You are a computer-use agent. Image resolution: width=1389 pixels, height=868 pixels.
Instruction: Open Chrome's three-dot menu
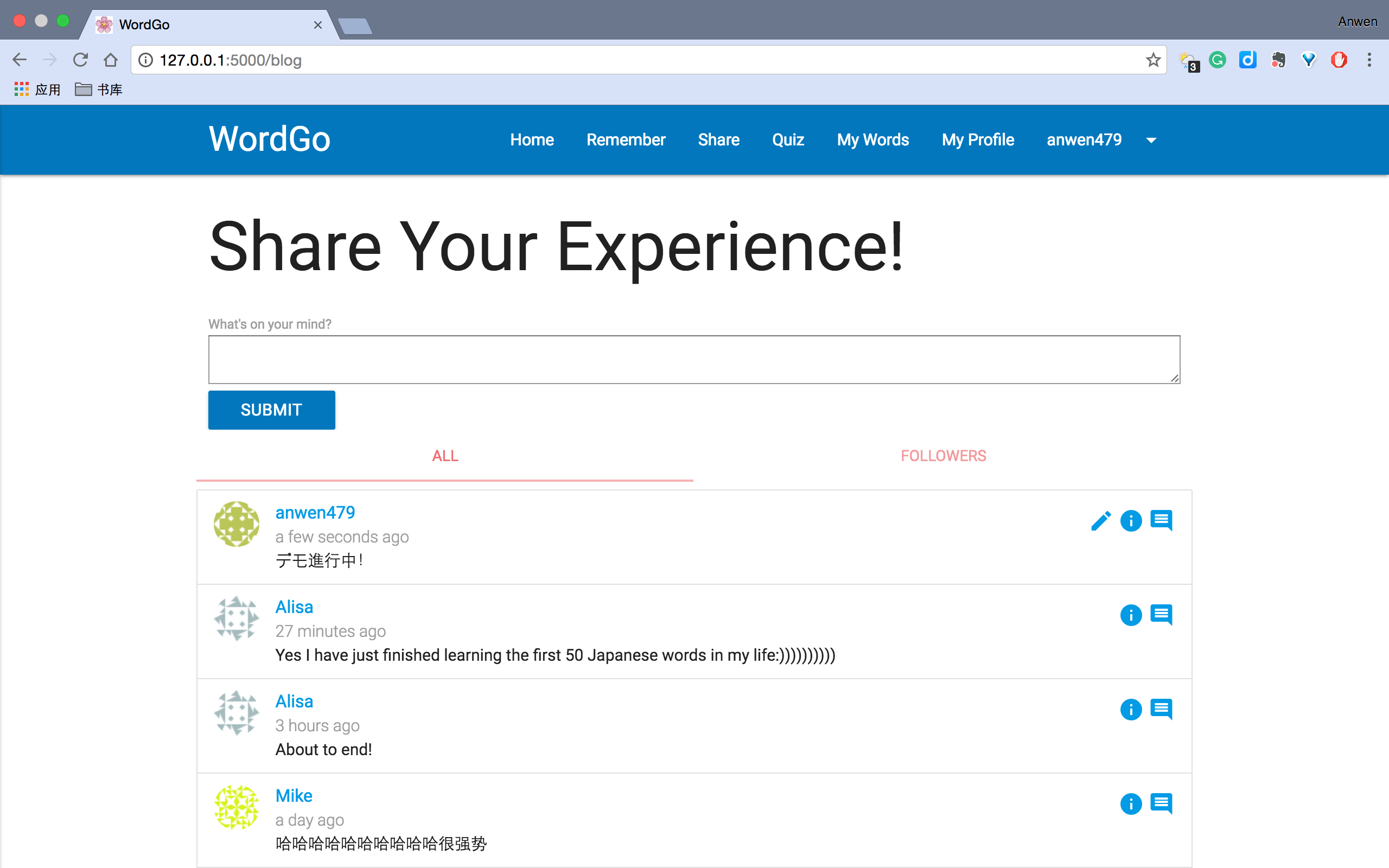click(x=1369, y=60)
